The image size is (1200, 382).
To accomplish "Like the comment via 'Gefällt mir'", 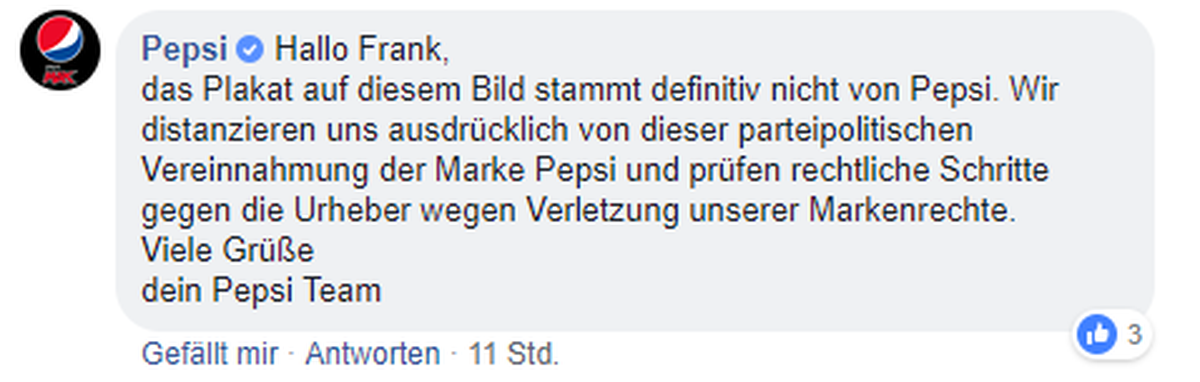I will 210,354.
